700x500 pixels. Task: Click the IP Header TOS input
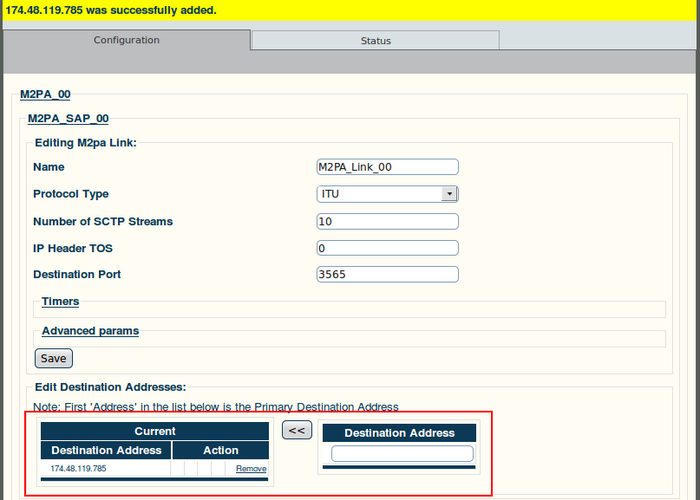[x=388, y=248]
